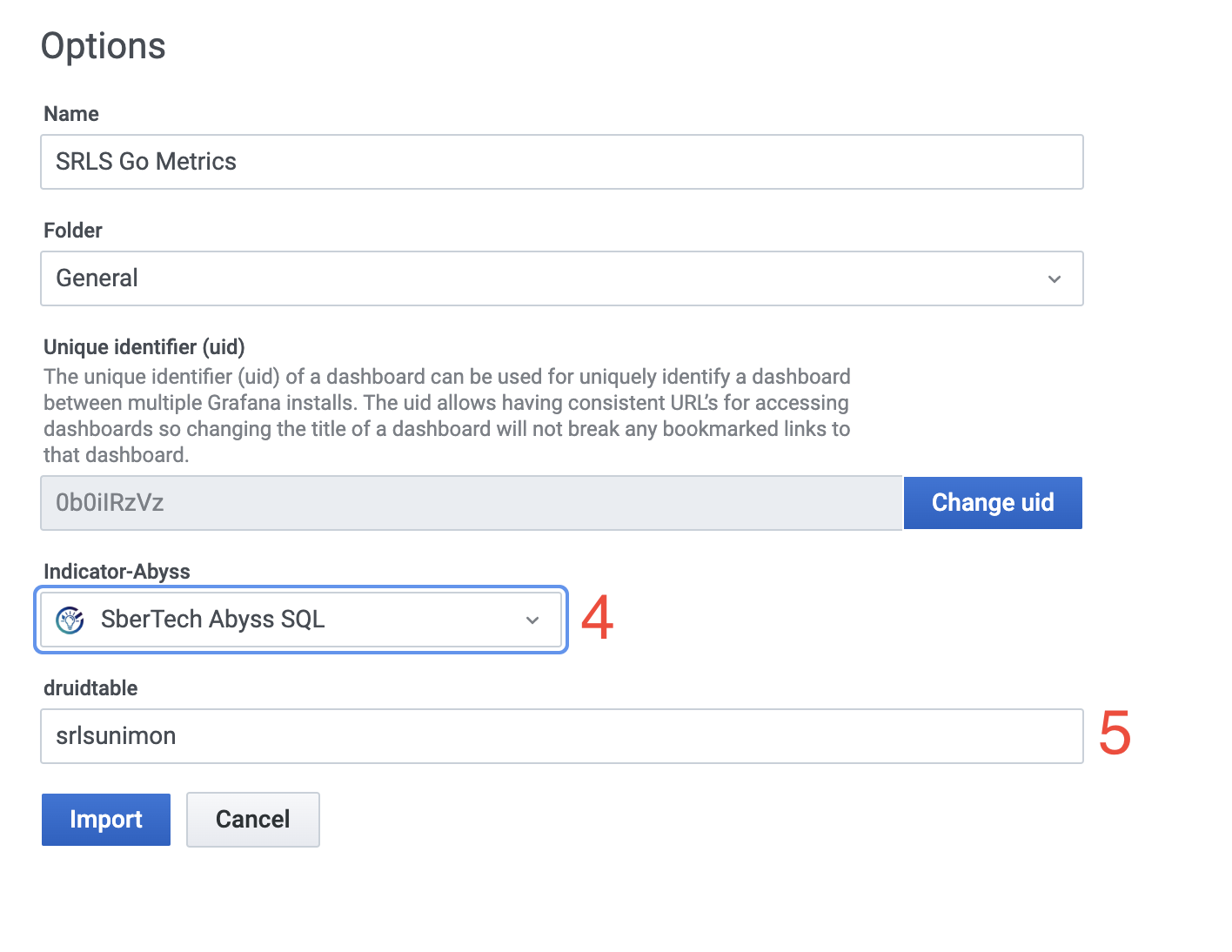The image size is (1232, 952).
Task: Click the Import button
Action: pyautogui.click(x=106, y=820)
